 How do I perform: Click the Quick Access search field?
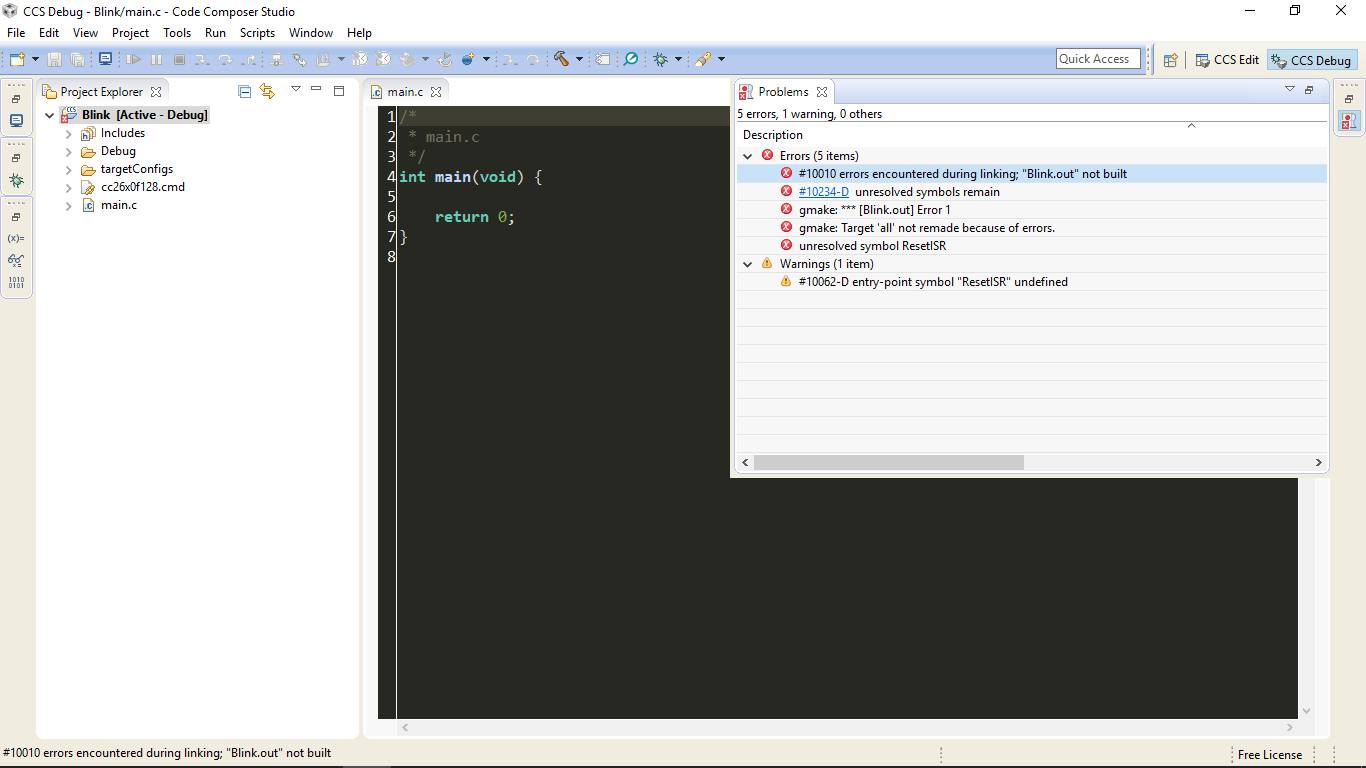1098,59
